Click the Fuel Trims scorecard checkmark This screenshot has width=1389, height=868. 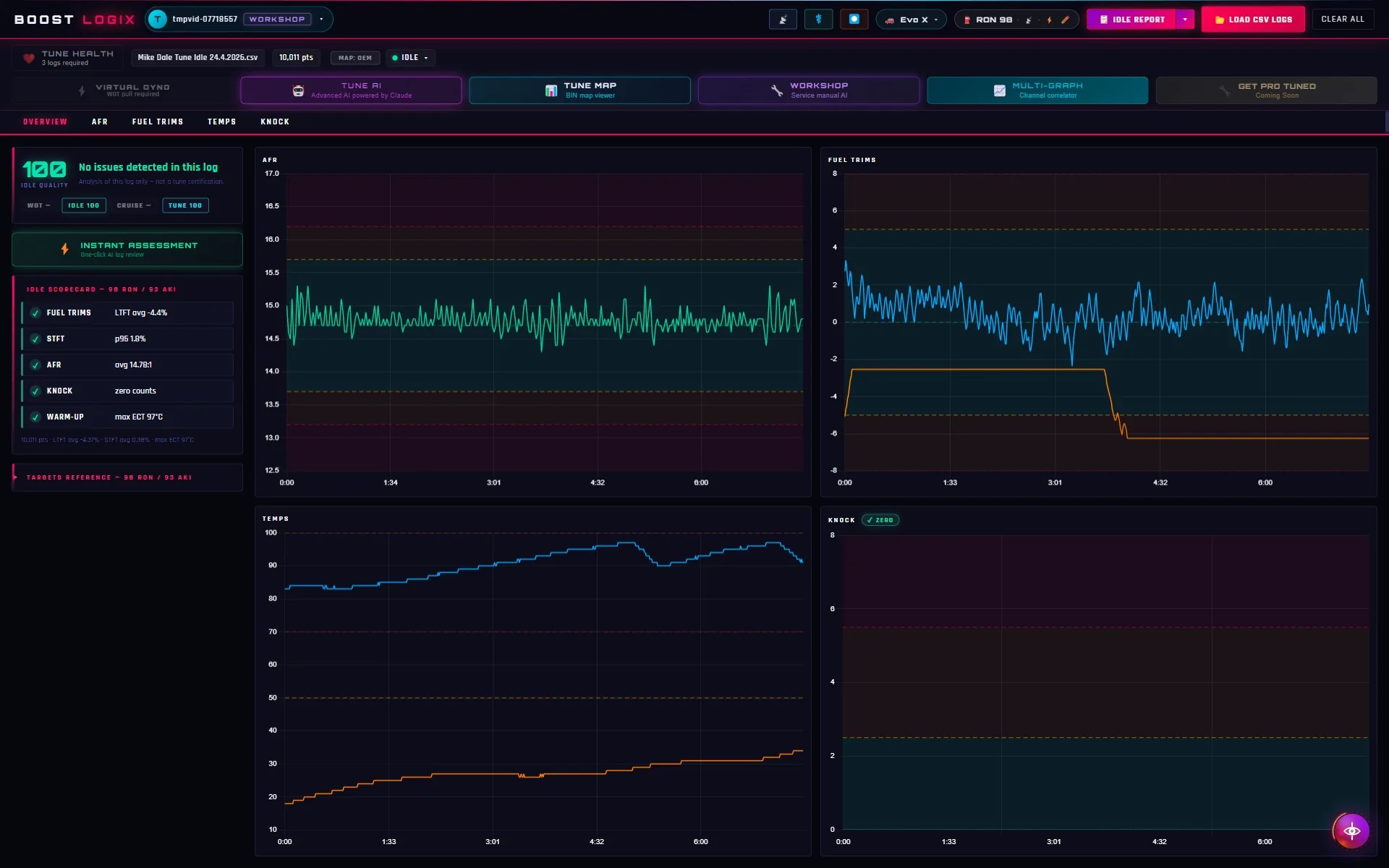[x=35, y=313]
